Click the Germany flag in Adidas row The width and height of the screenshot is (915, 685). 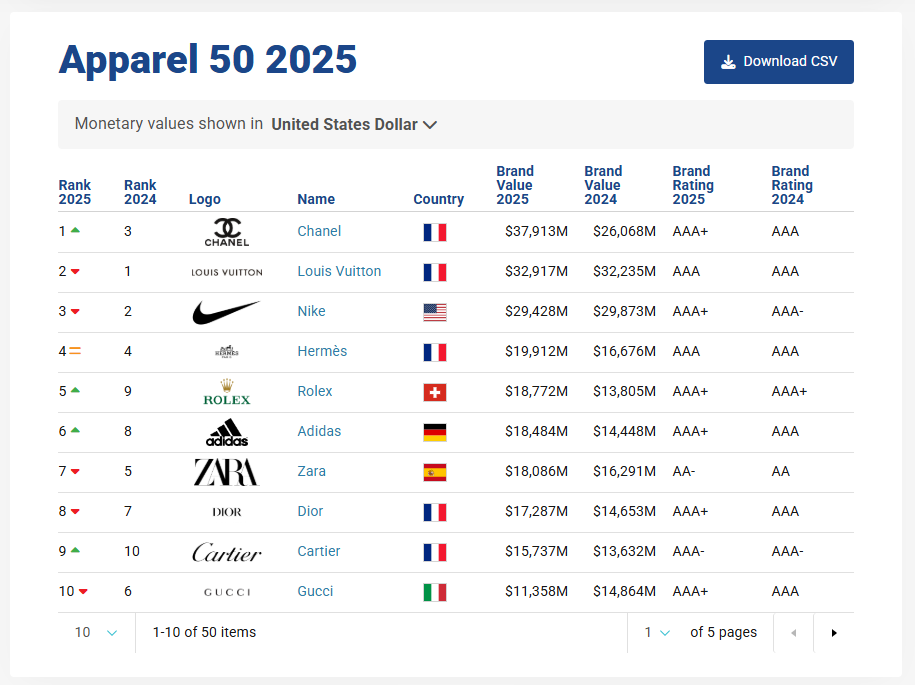click(434, 432)
